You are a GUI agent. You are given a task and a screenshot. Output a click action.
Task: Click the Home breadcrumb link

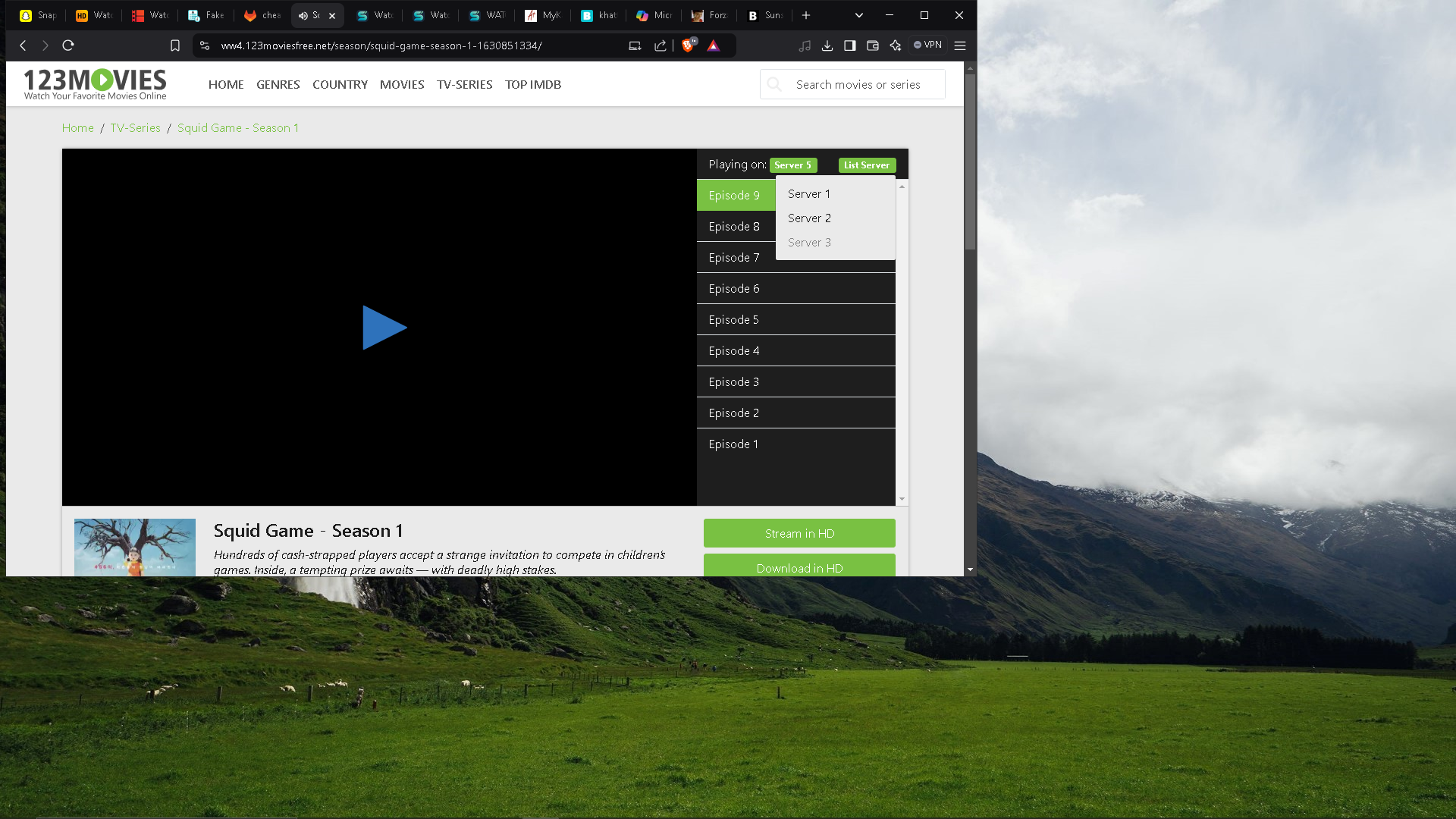[x=78, y=128]
